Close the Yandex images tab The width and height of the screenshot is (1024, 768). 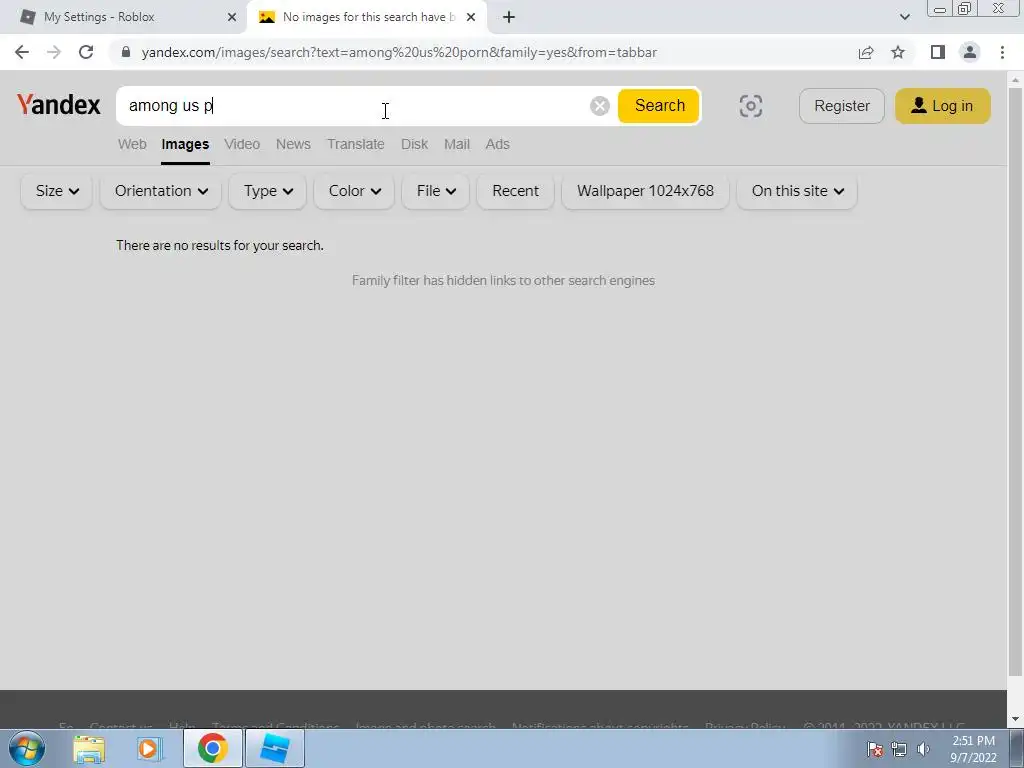click(471, 17)
